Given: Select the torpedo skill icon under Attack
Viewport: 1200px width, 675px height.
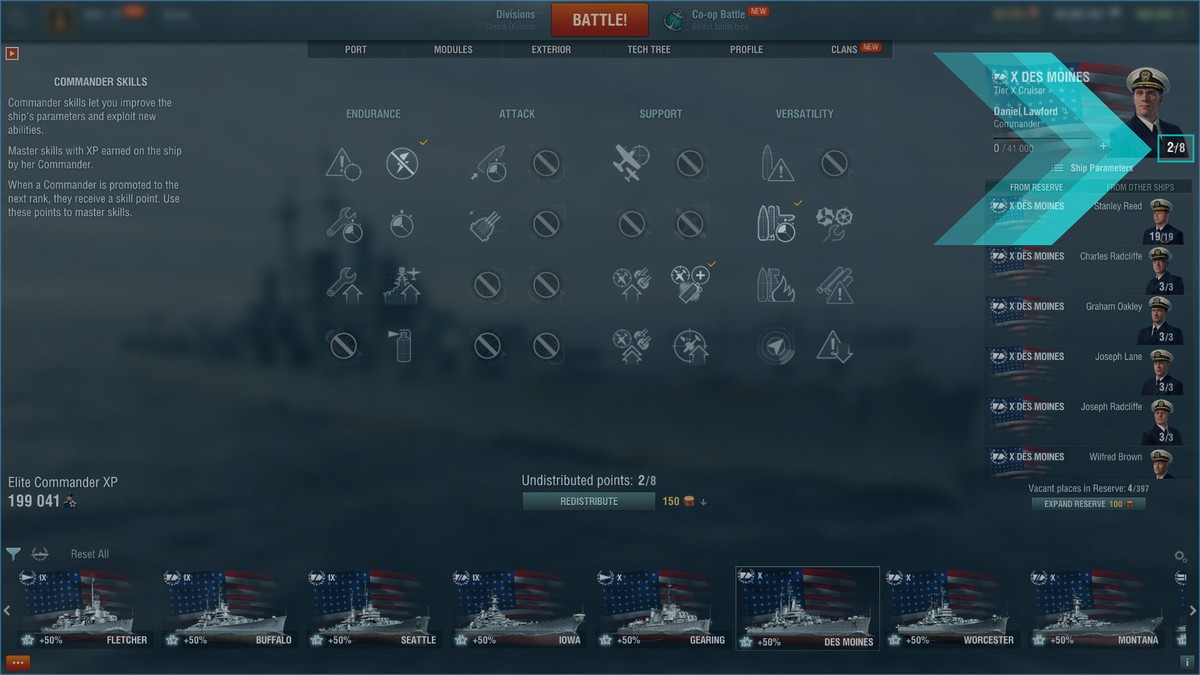Looking at the screenshot, I should tap(487, 163).
